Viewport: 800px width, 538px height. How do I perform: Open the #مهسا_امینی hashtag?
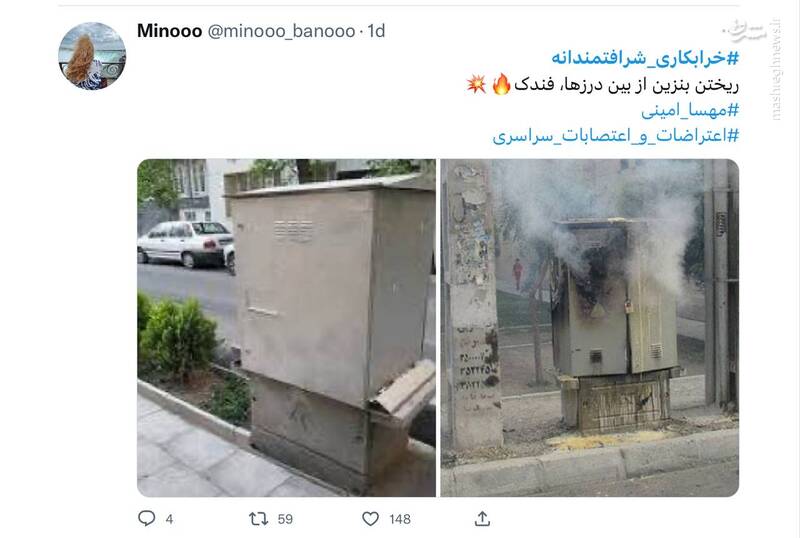tap(690, 110)
